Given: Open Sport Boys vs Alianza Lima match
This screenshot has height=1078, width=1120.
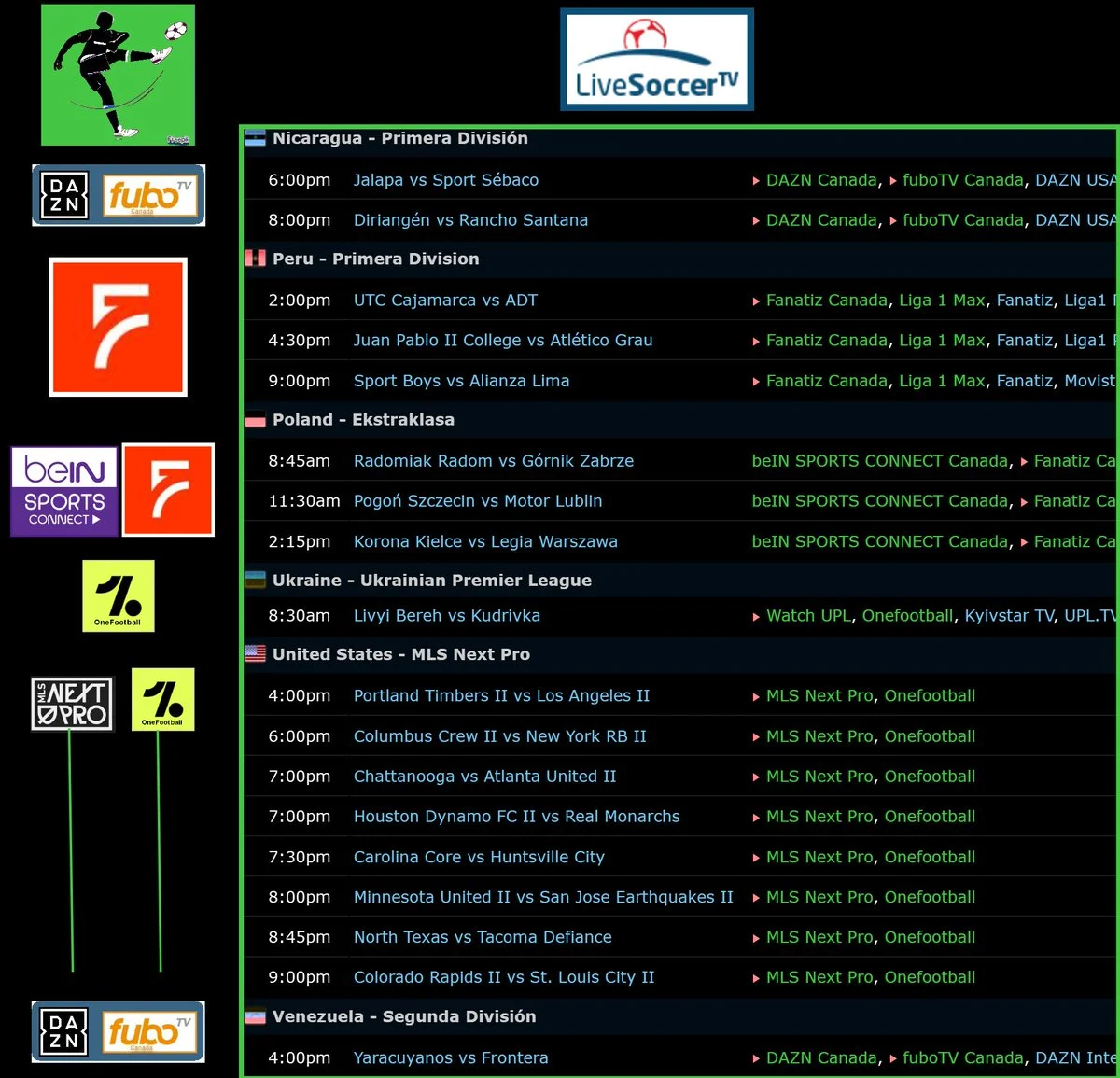Looking at the screenshot, I should tap(461, 381).
